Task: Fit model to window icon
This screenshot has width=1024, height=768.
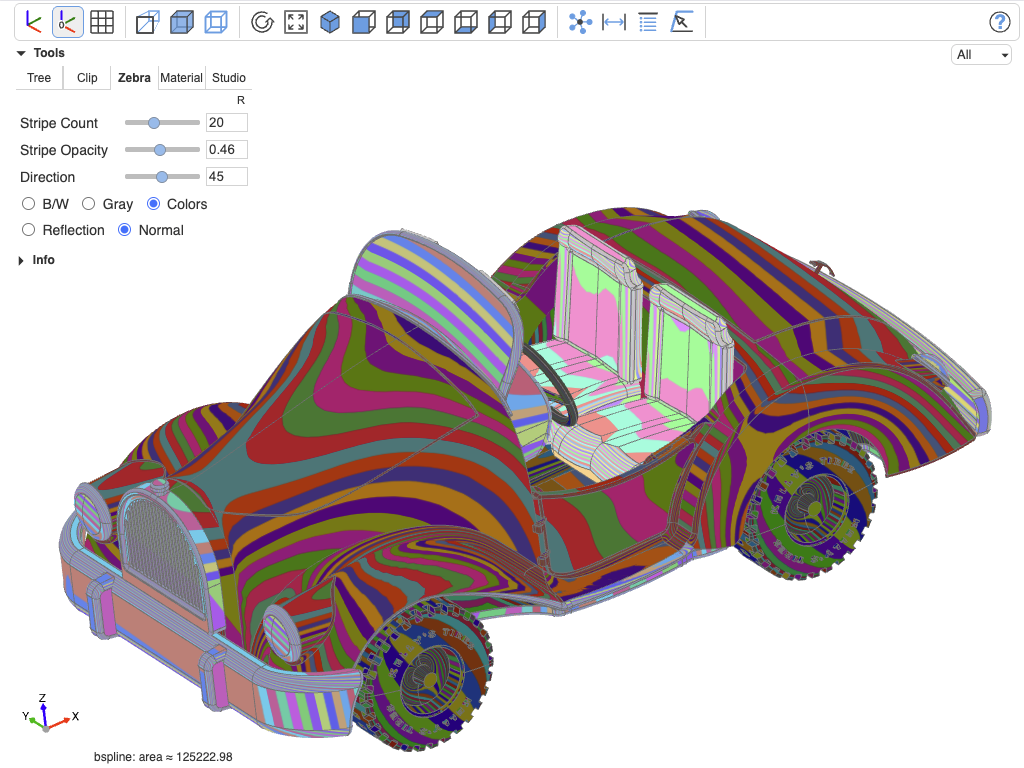Action: pos(296,22)
